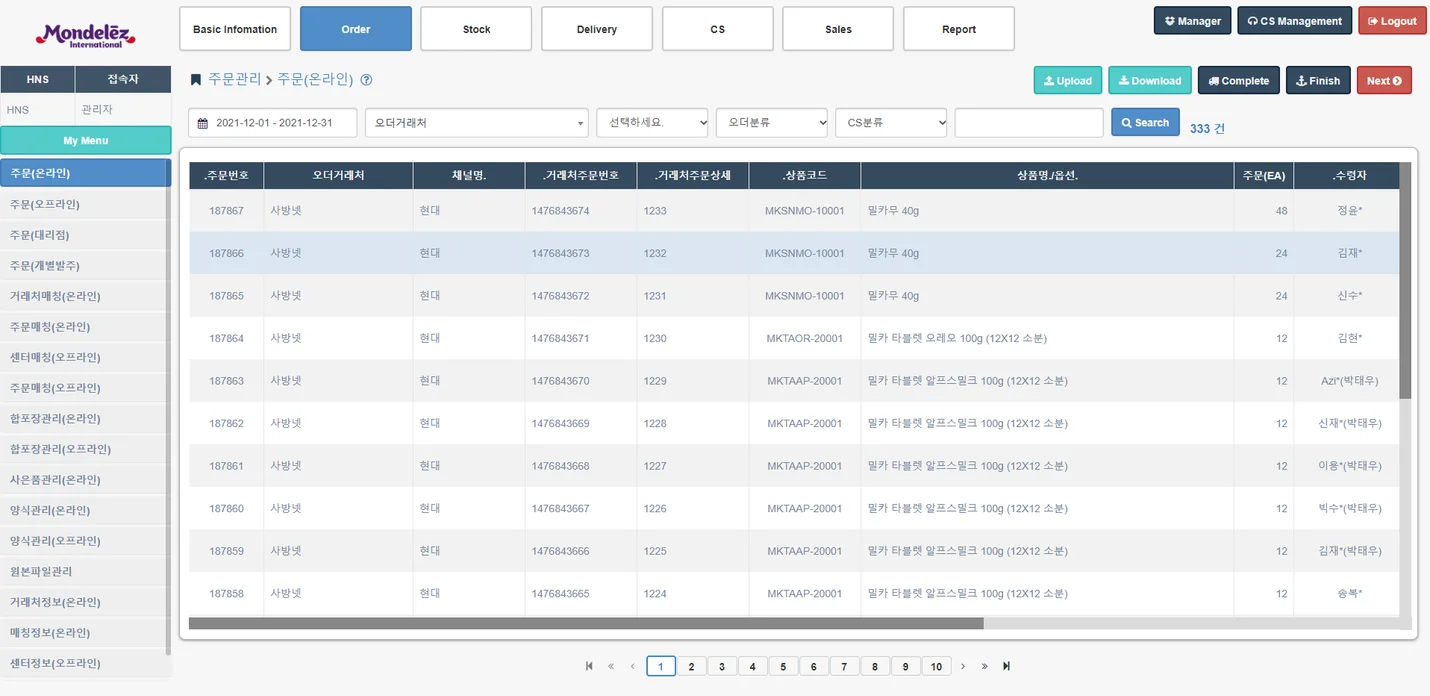Click the empty search text field

point(1028,123)
